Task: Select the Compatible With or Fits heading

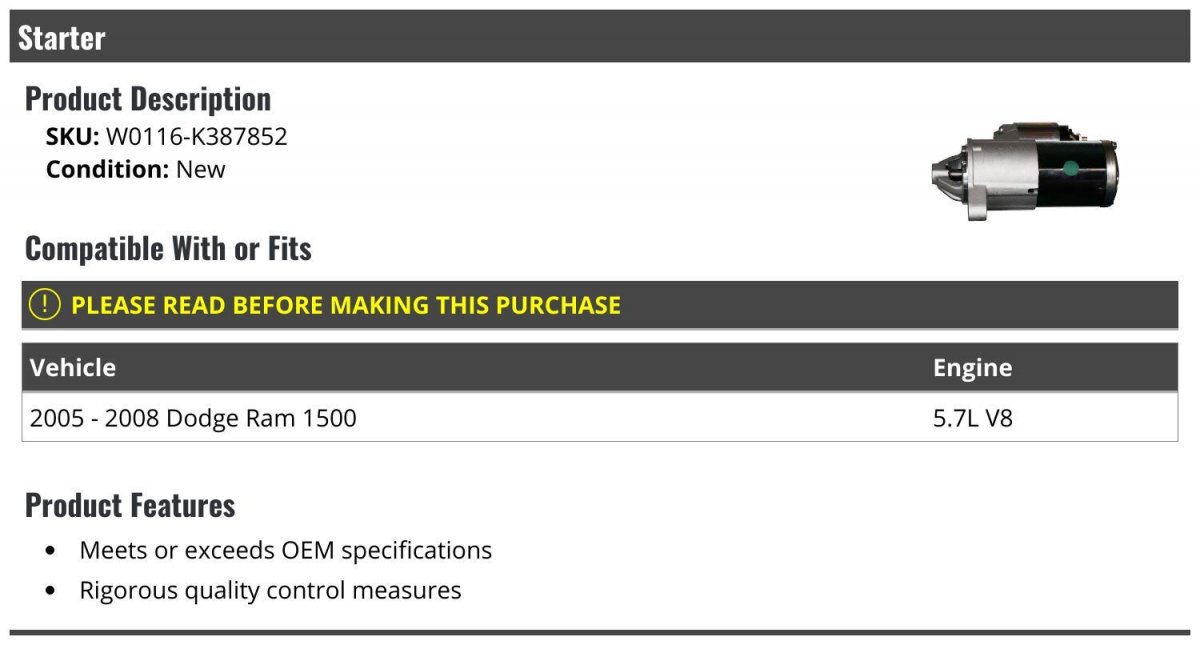Action: point(168,248)
